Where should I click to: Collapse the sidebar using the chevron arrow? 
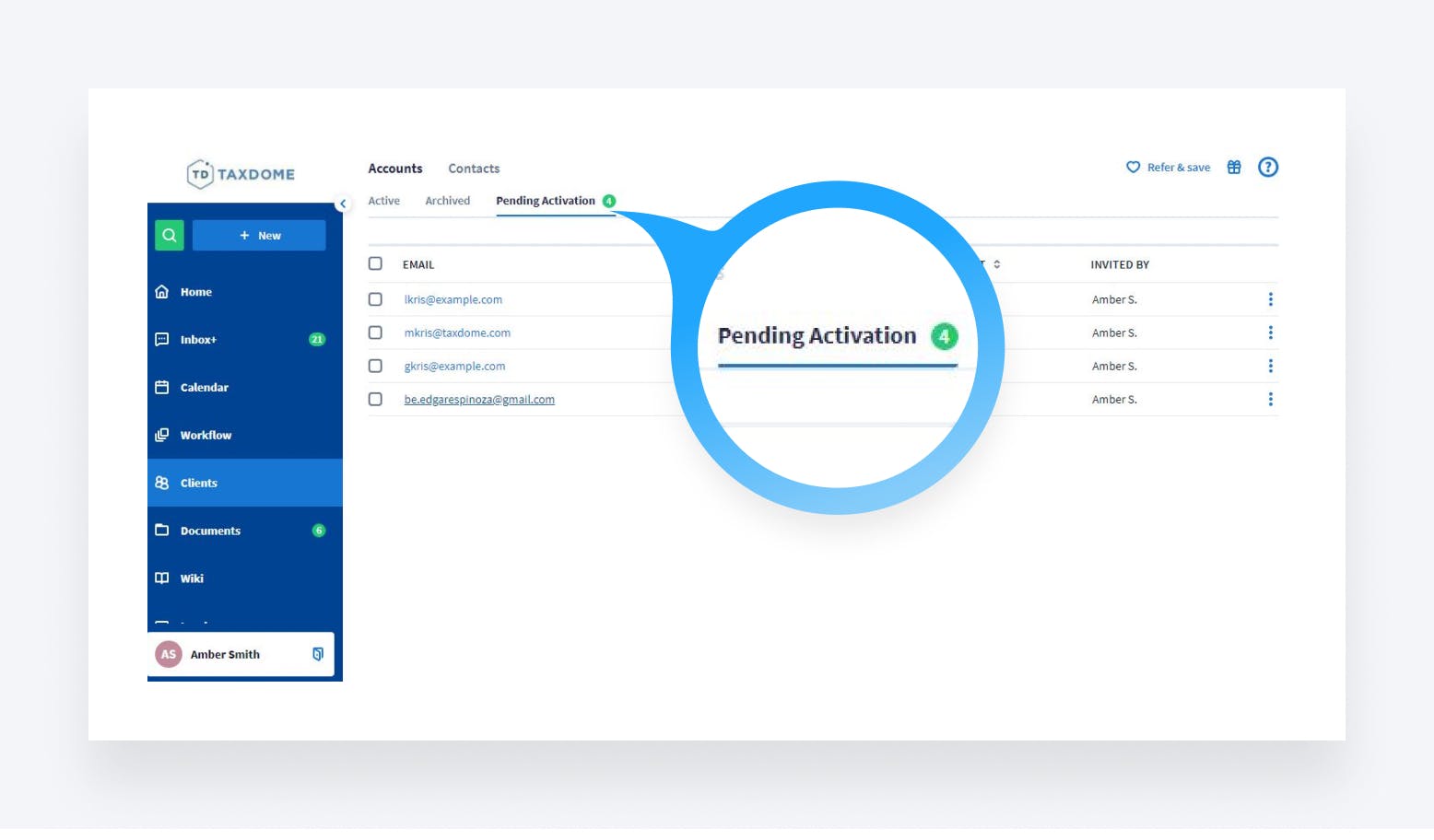(343, 204)
